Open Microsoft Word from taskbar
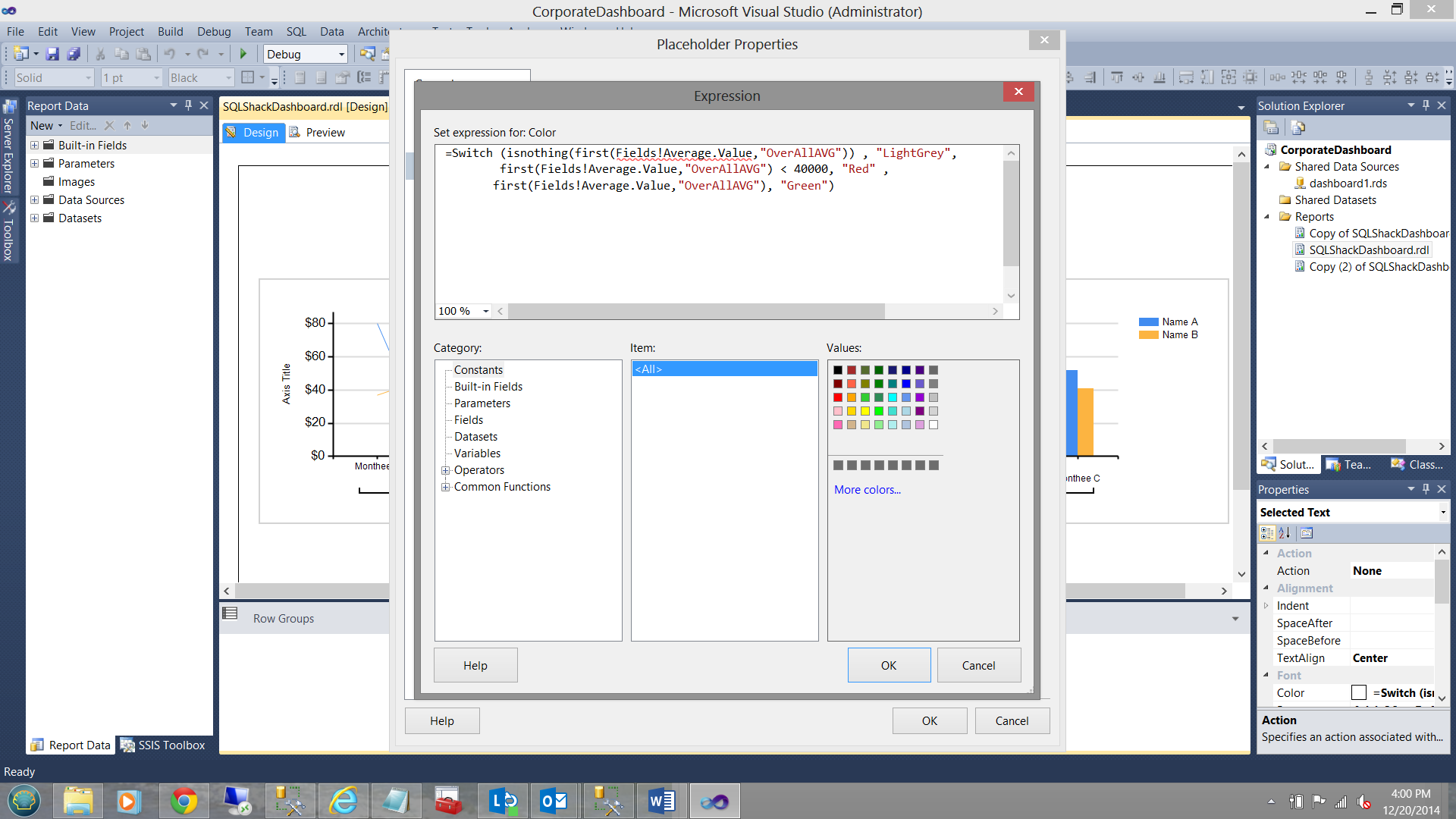 (x=661, y=801)
